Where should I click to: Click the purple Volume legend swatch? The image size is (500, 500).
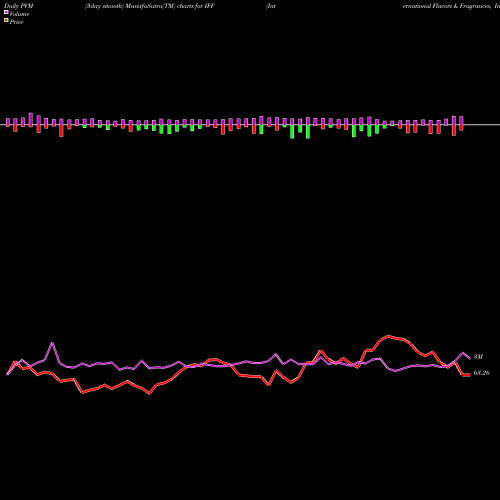[6, 12]
